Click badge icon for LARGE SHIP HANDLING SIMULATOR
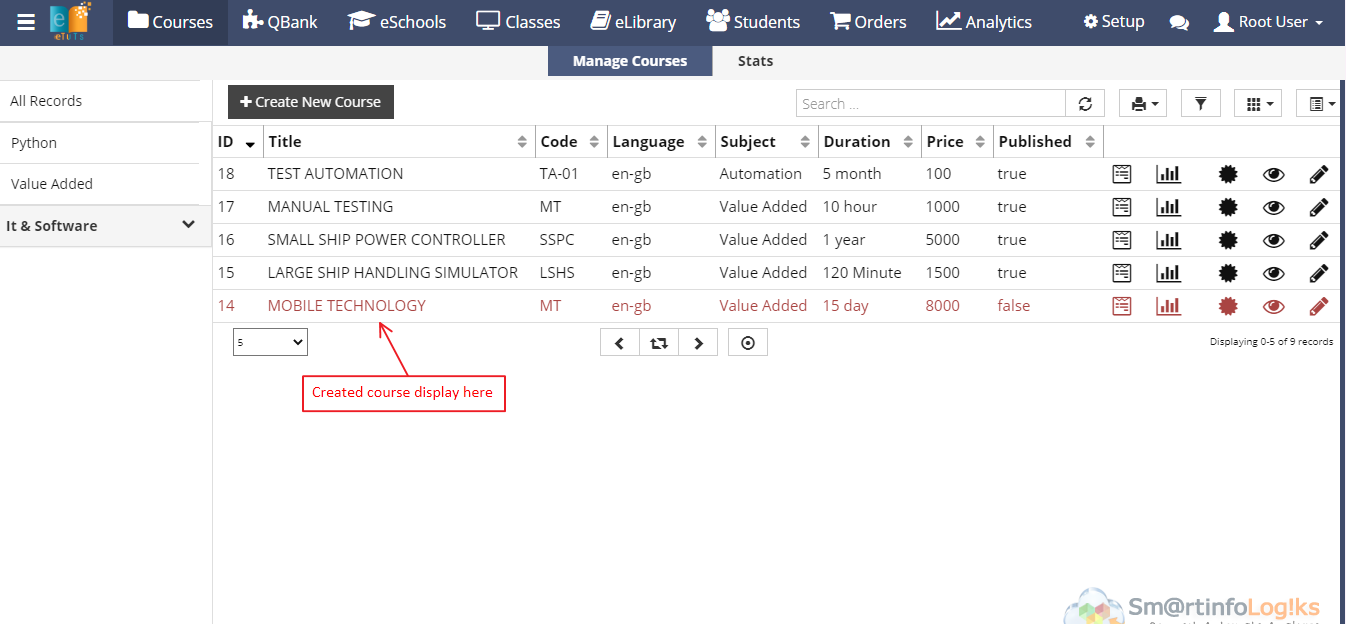Viewport: 1346px width, 624px height. [x=1228, y=273]
